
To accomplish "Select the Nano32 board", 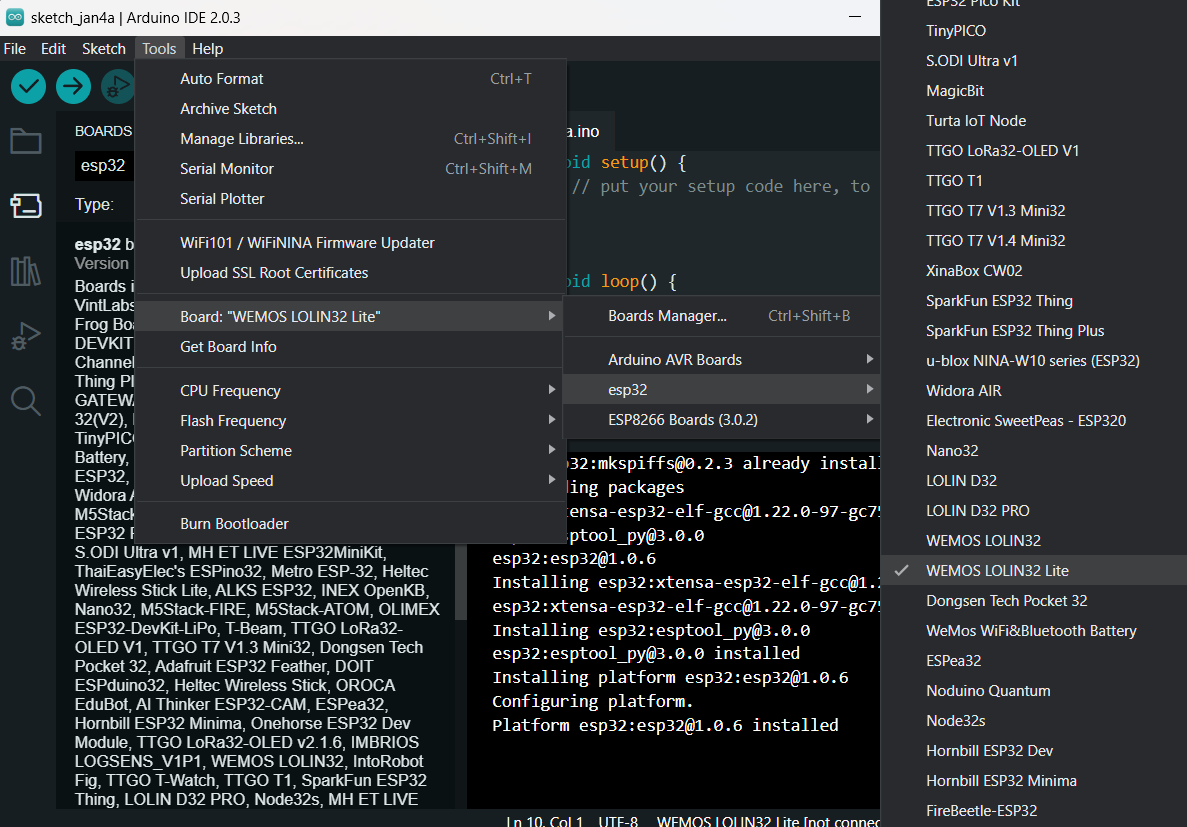I will (1033, 451).
